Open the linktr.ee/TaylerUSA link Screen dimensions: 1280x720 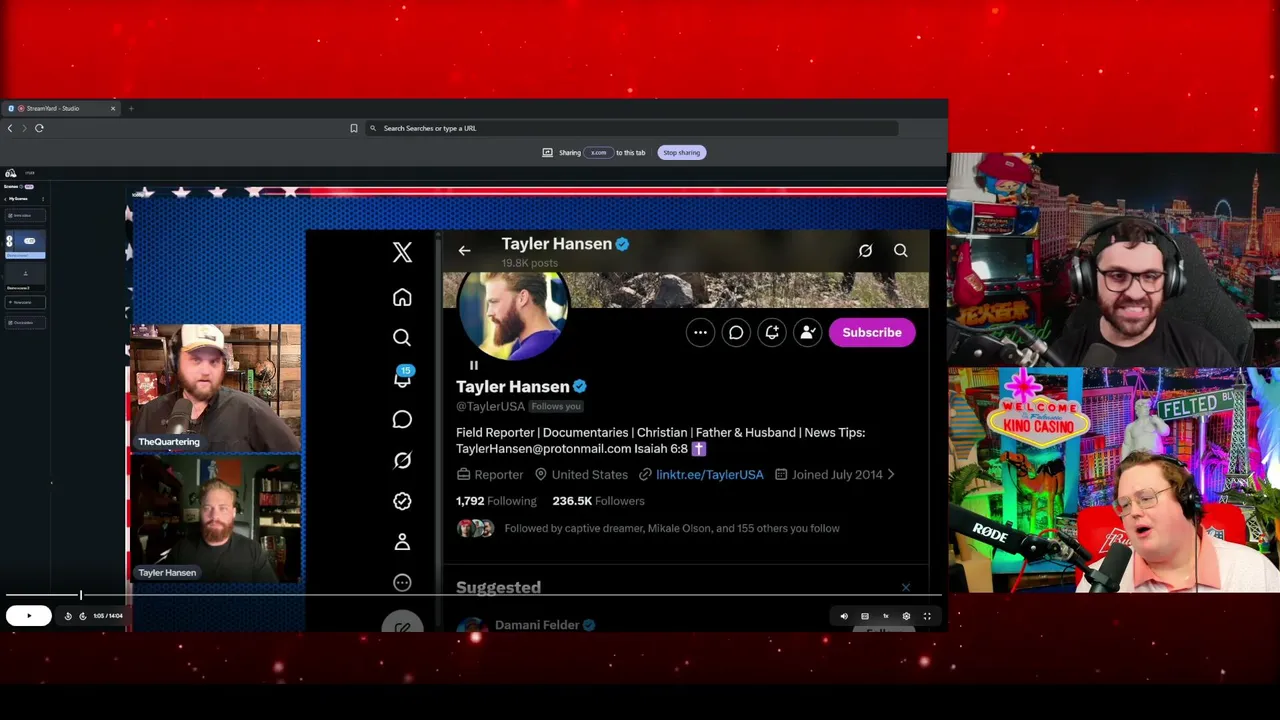710,475
